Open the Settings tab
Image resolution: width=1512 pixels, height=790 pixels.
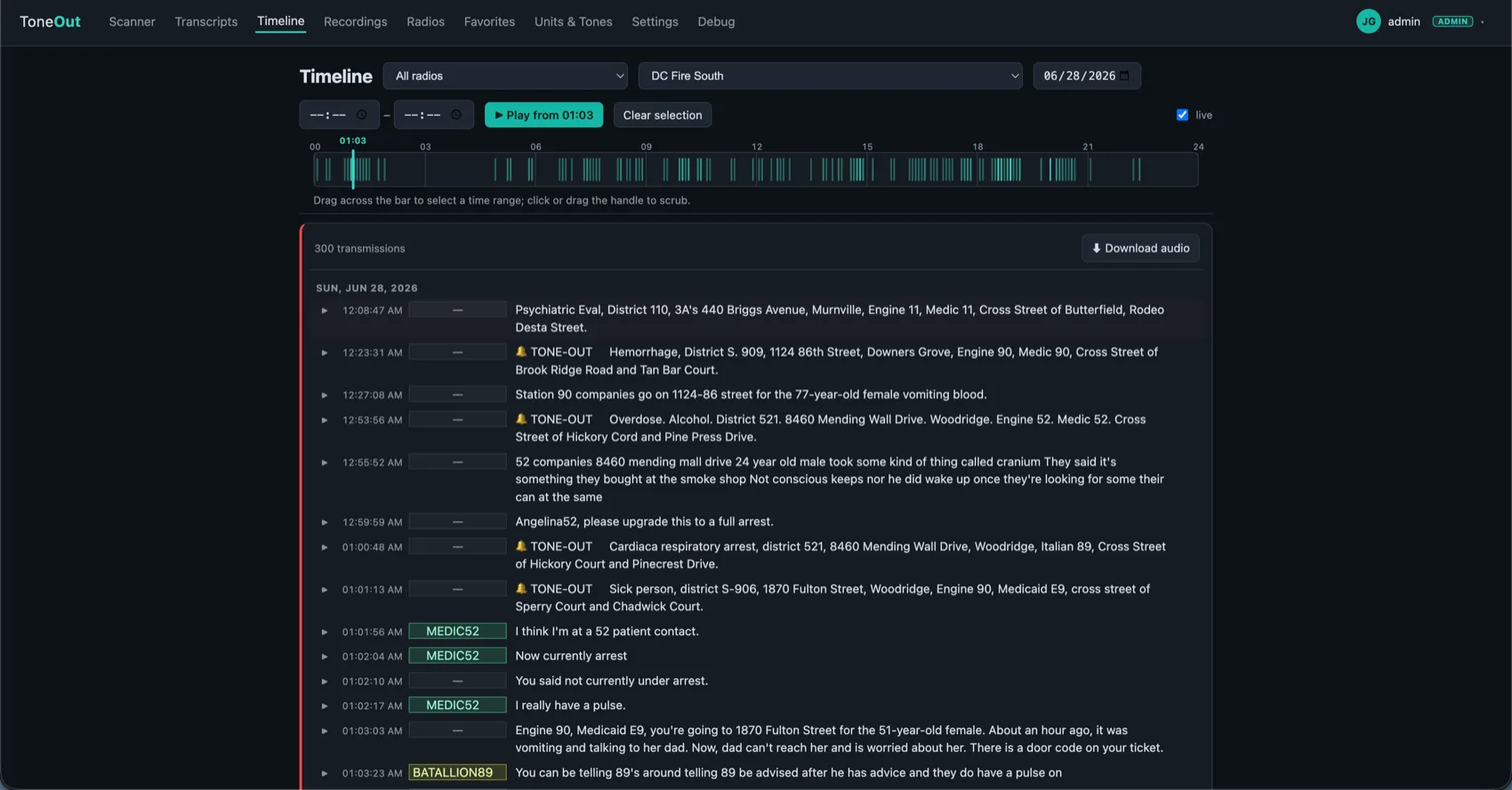pyautogui.click(x=655, y=21)
